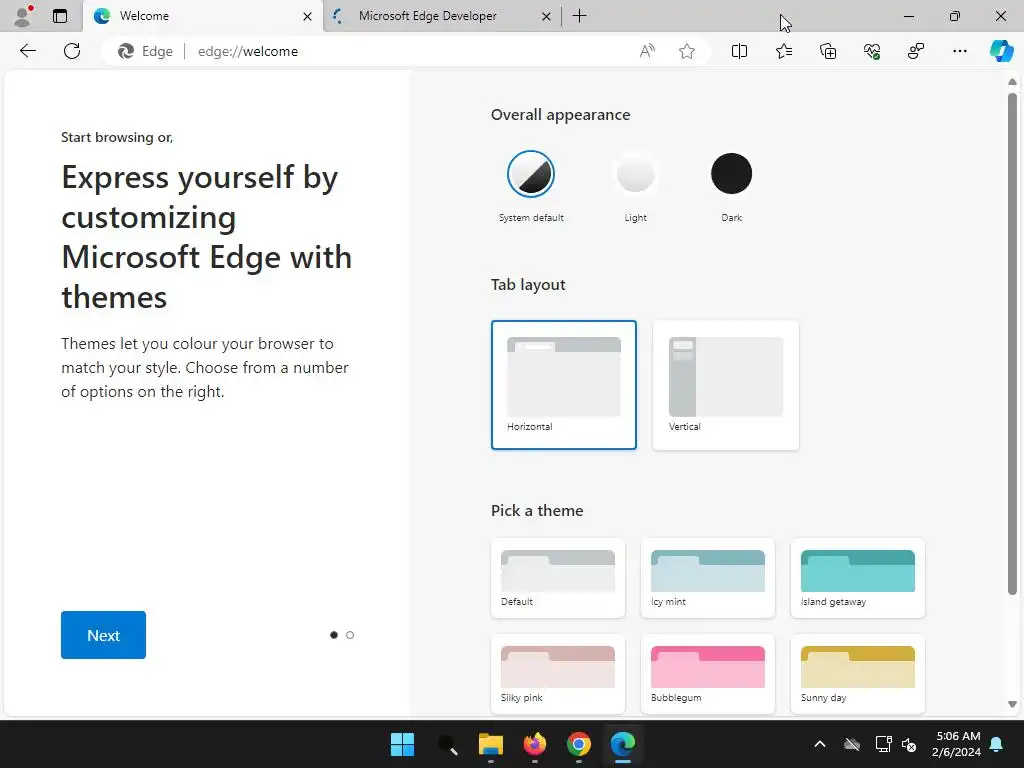The height and width of the screenshot is (768, 1024).
Task: Open the Copilot sidebar icon
Action: click(1001, 51)
